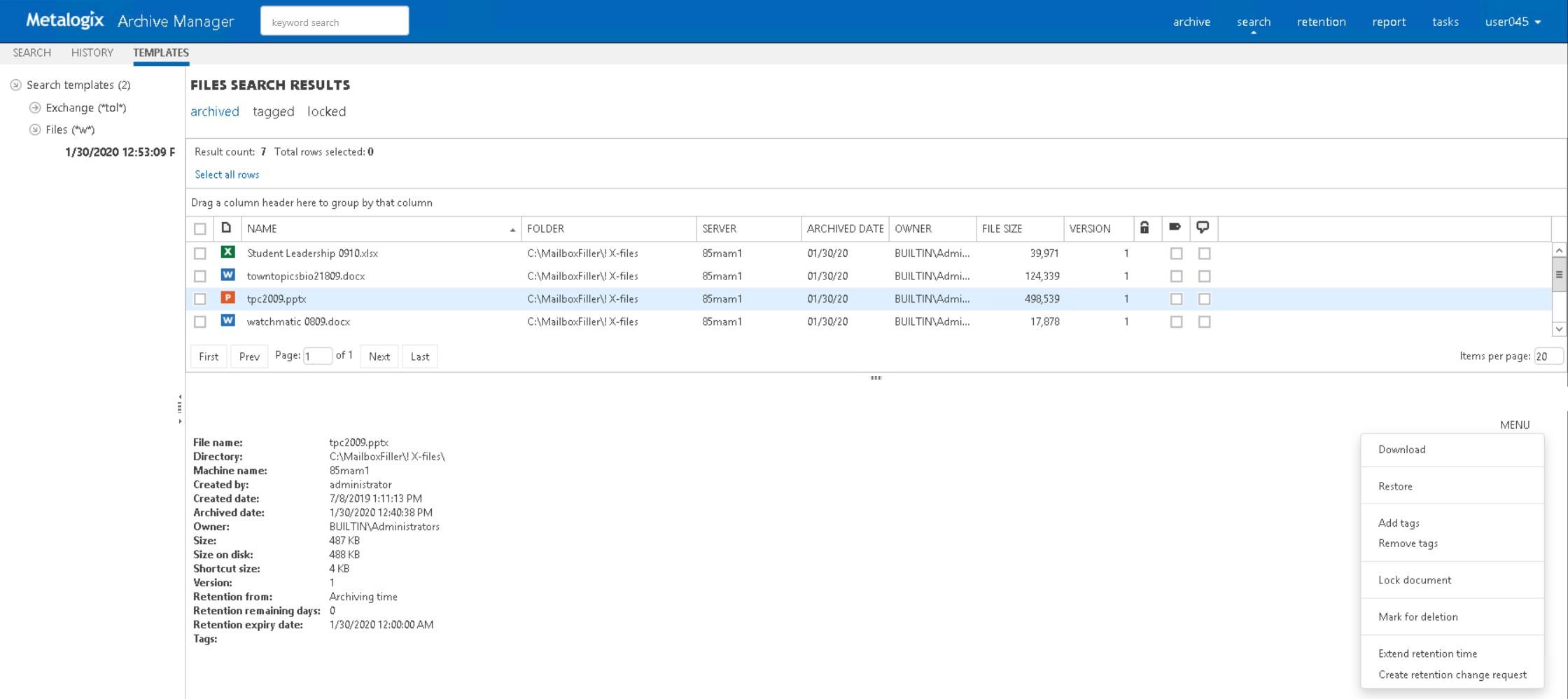Check the row checkbox for tpc2009.pptx

200,299
